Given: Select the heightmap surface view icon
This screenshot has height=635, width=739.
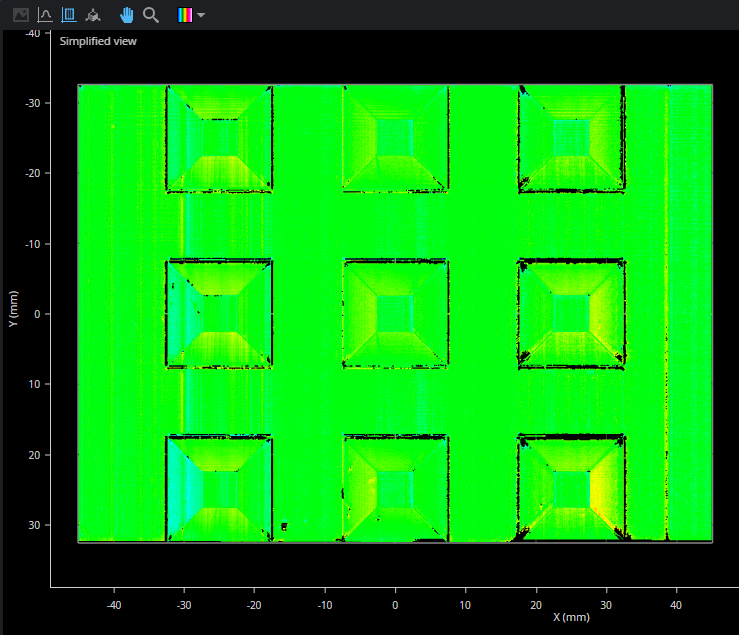Looking at the screenshot, I should coord(69,15).
